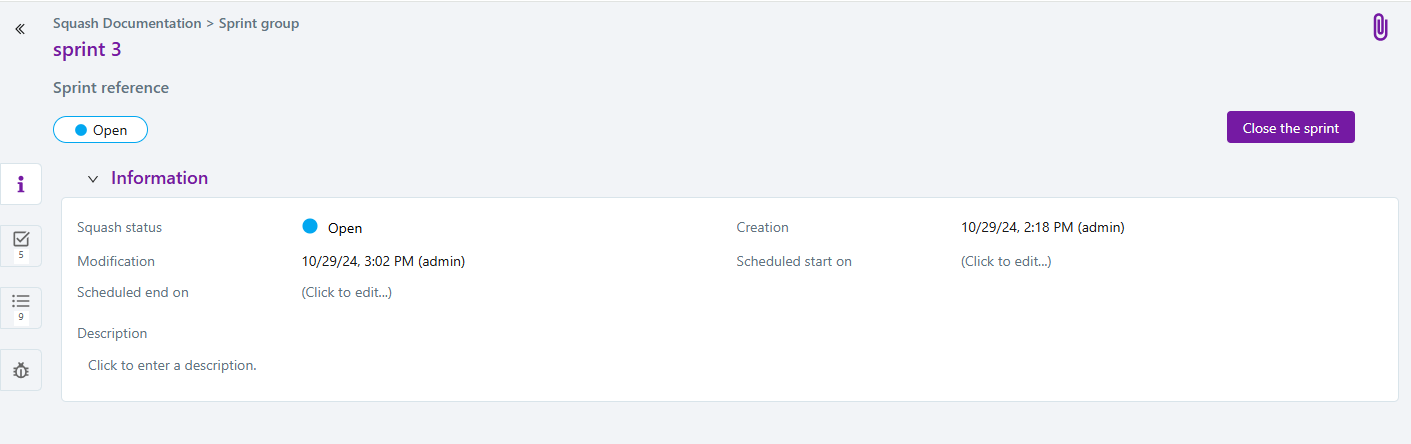Screen dimensions: 1411x444
Task: Collapse the Information section chevron
Action: click(93, 179)
